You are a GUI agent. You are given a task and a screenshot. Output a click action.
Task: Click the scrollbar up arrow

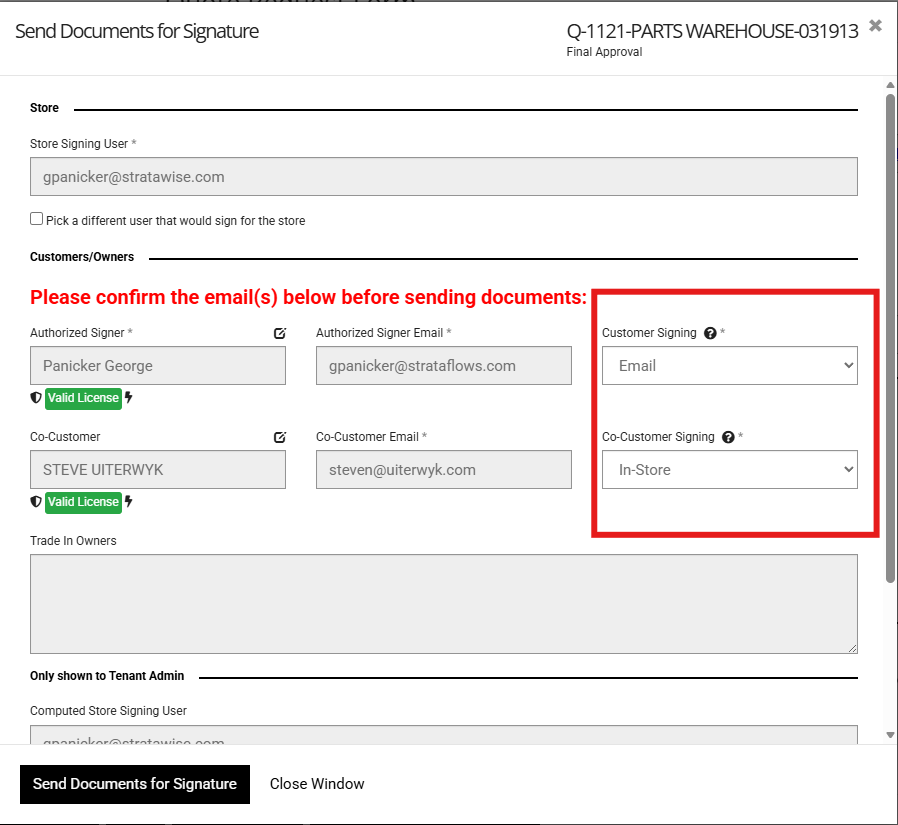tap(890, 85)
